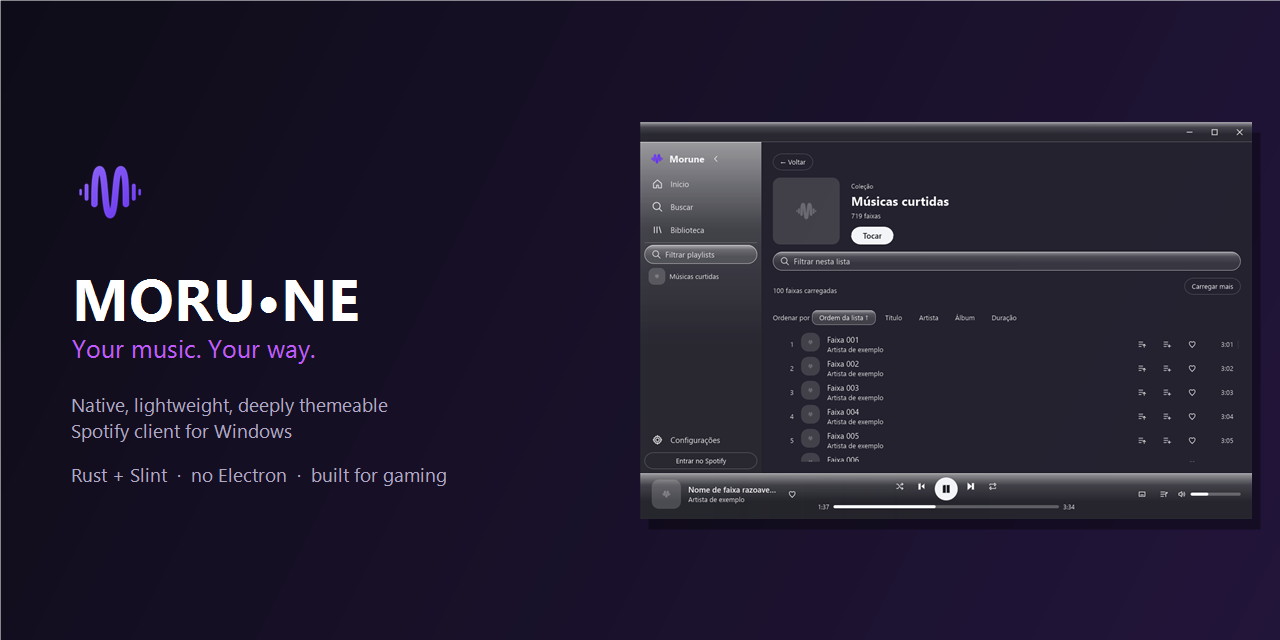
Task: Like Faixa 001 with heart icon
Action: [1192, 345]
